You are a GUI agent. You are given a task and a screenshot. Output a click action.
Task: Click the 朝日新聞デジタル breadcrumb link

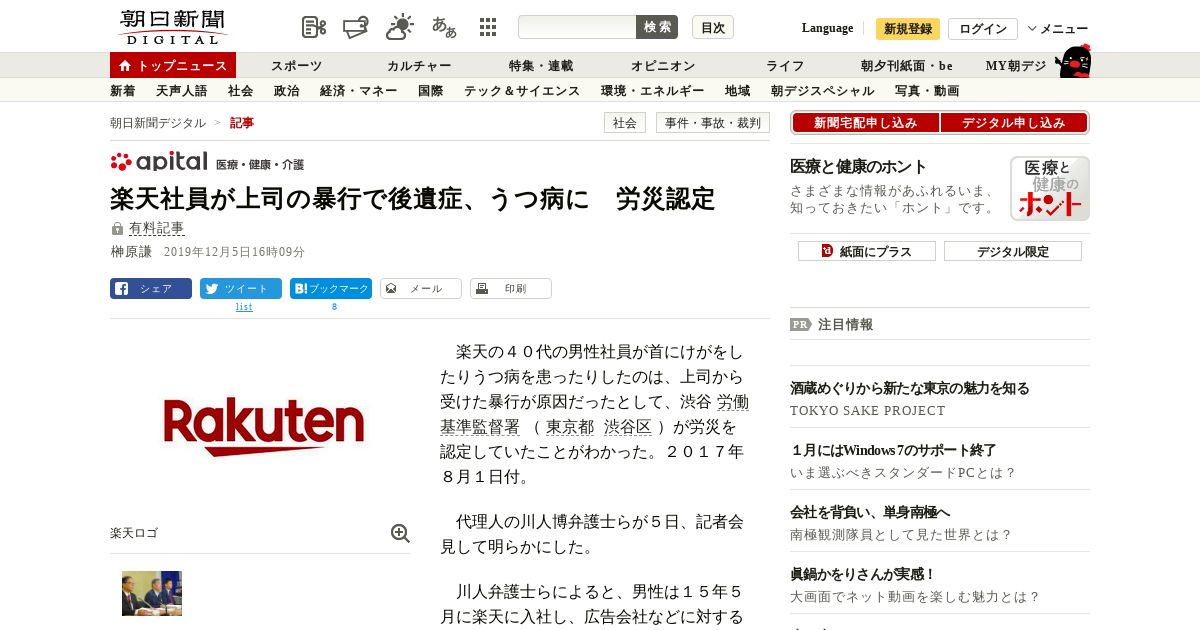pos(158,123)
